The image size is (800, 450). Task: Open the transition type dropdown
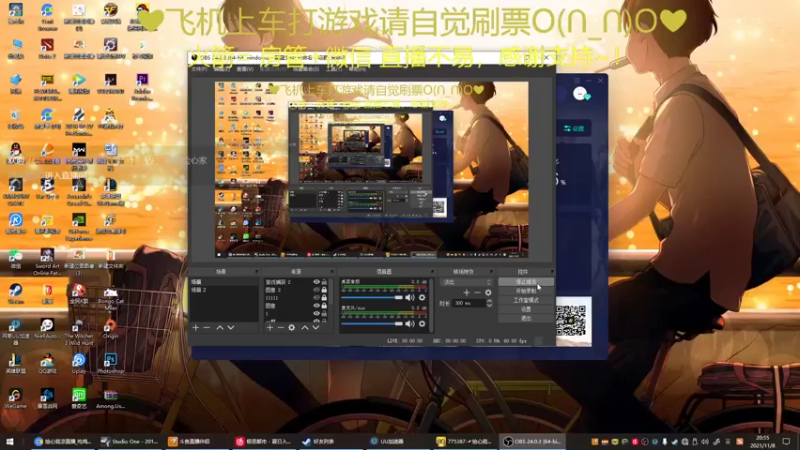466,282
